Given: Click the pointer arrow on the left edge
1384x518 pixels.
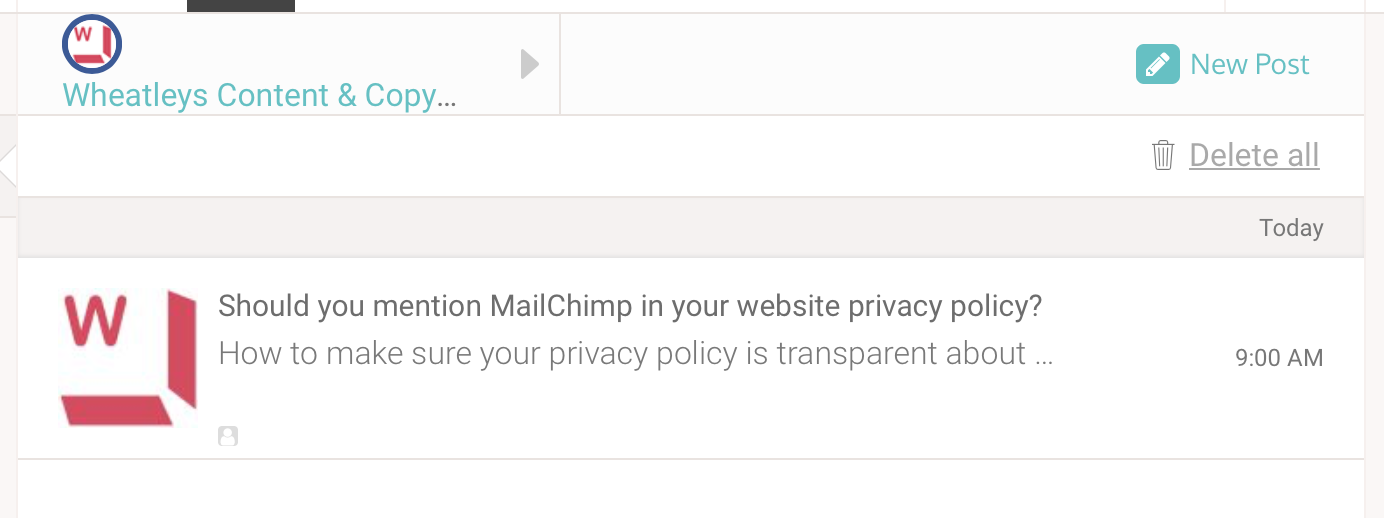Looking at the screenshot, I should click(x=8, y=167).
